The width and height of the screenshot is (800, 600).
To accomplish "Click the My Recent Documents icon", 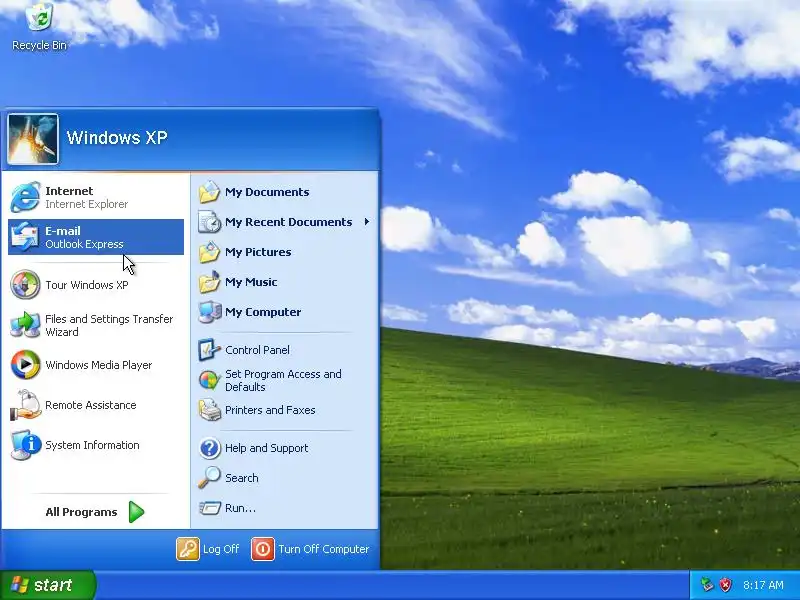I will point(209,222).
